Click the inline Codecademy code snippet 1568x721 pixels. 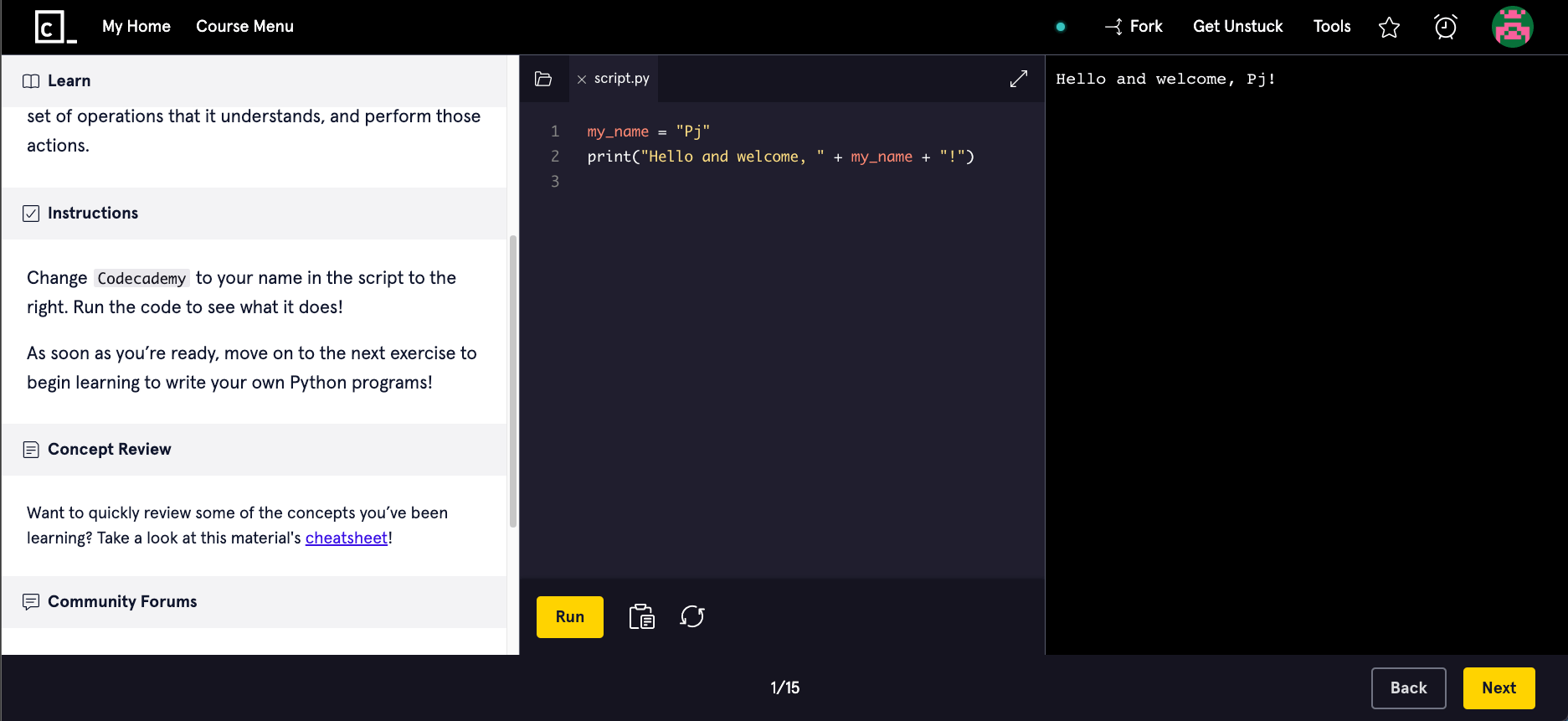pyautogui.click(x=141, y=278)
